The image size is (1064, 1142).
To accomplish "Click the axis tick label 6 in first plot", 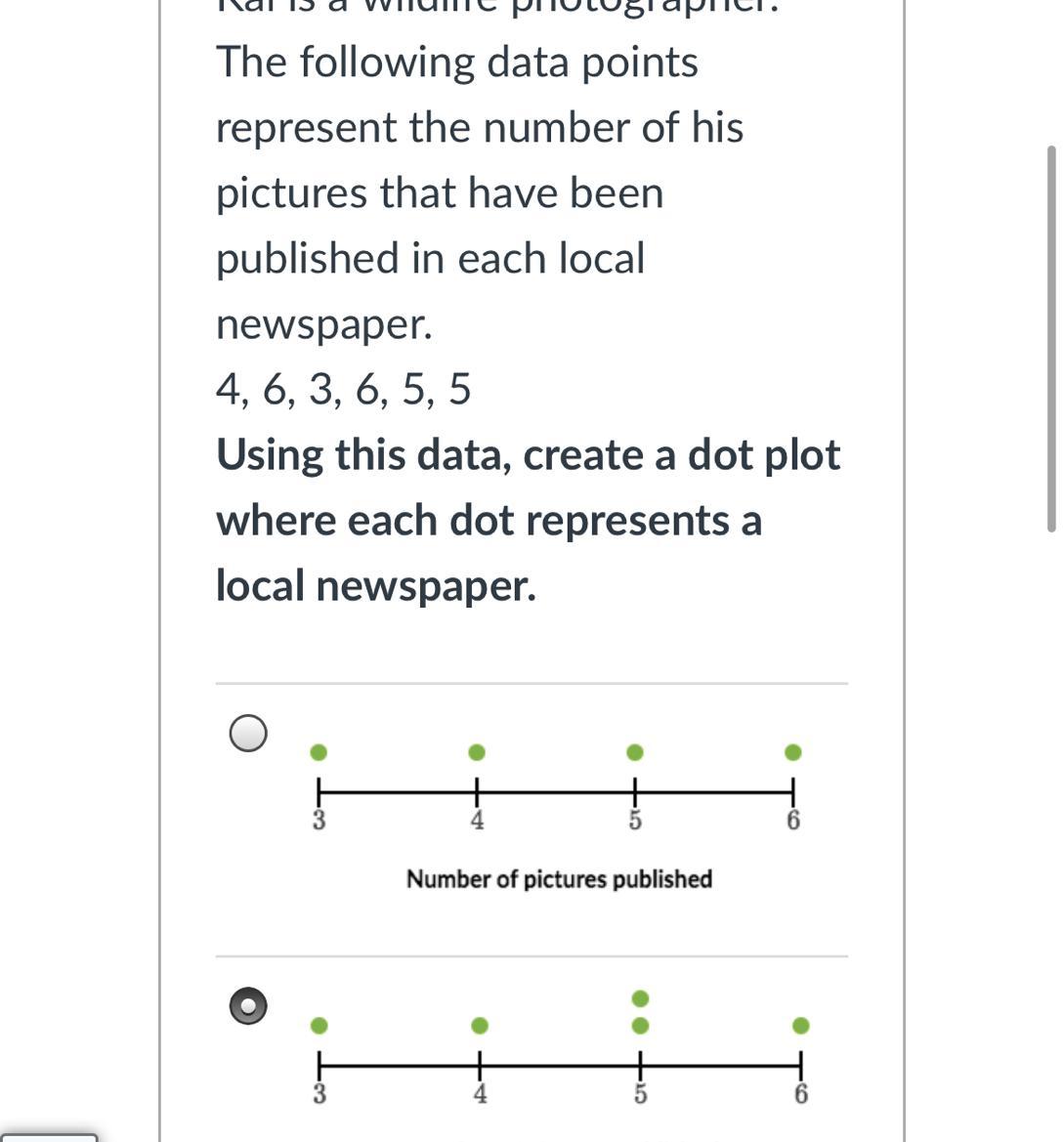I will 793,821.
